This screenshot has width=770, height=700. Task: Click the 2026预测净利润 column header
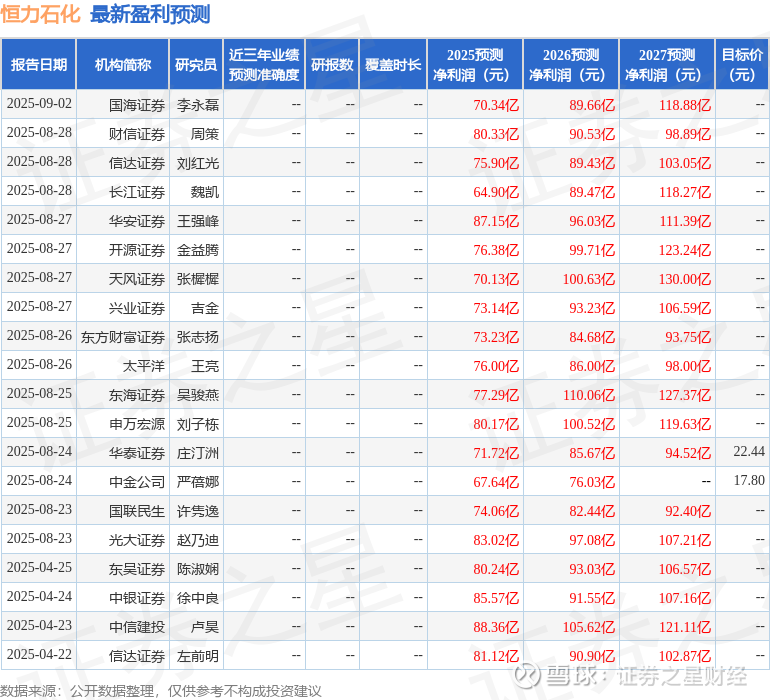(571, 64)
